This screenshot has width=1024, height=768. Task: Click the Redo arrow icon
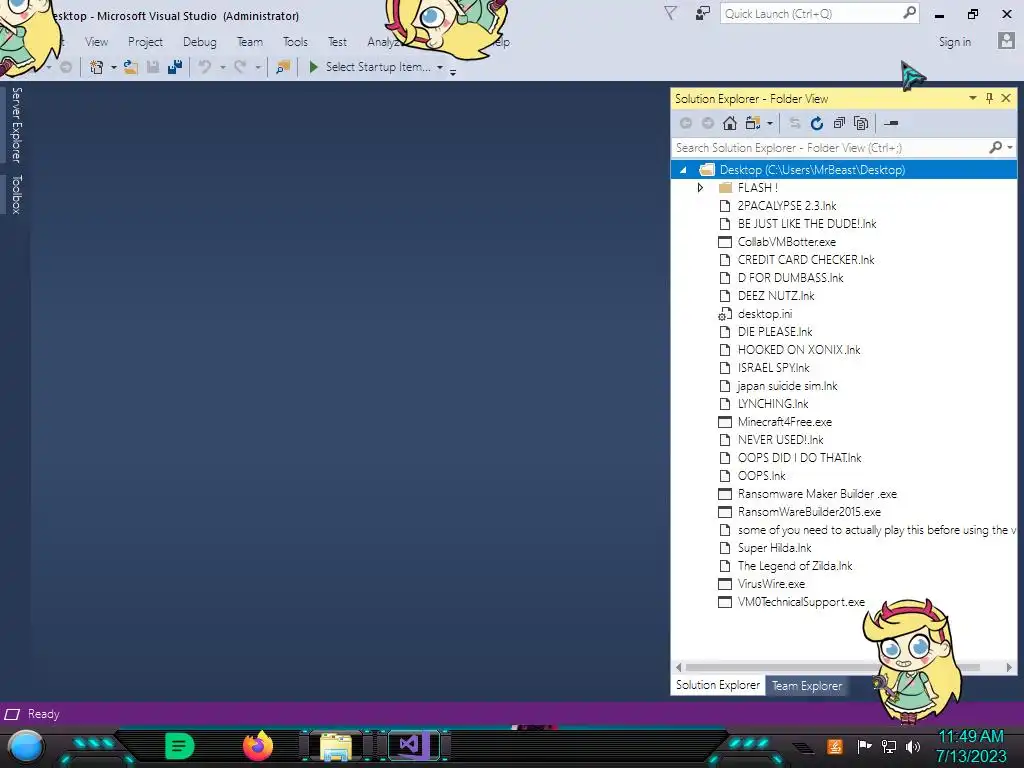point(240,67)
